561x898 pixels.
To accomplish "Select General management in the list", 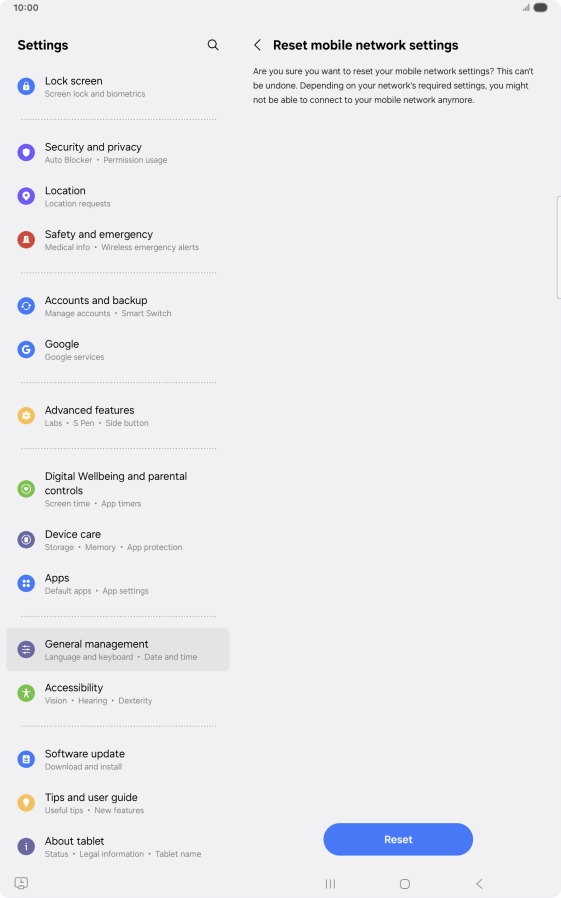I will [x=117, y=649].
